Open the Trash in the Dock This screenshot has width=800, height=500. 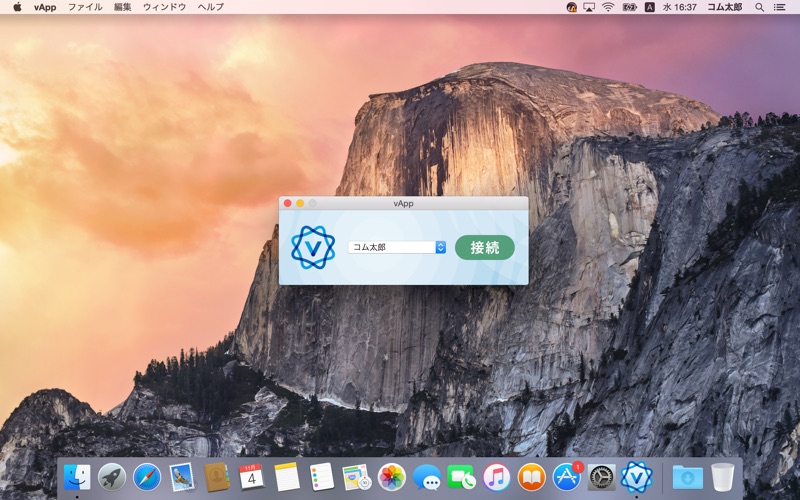tap(722, 478)
